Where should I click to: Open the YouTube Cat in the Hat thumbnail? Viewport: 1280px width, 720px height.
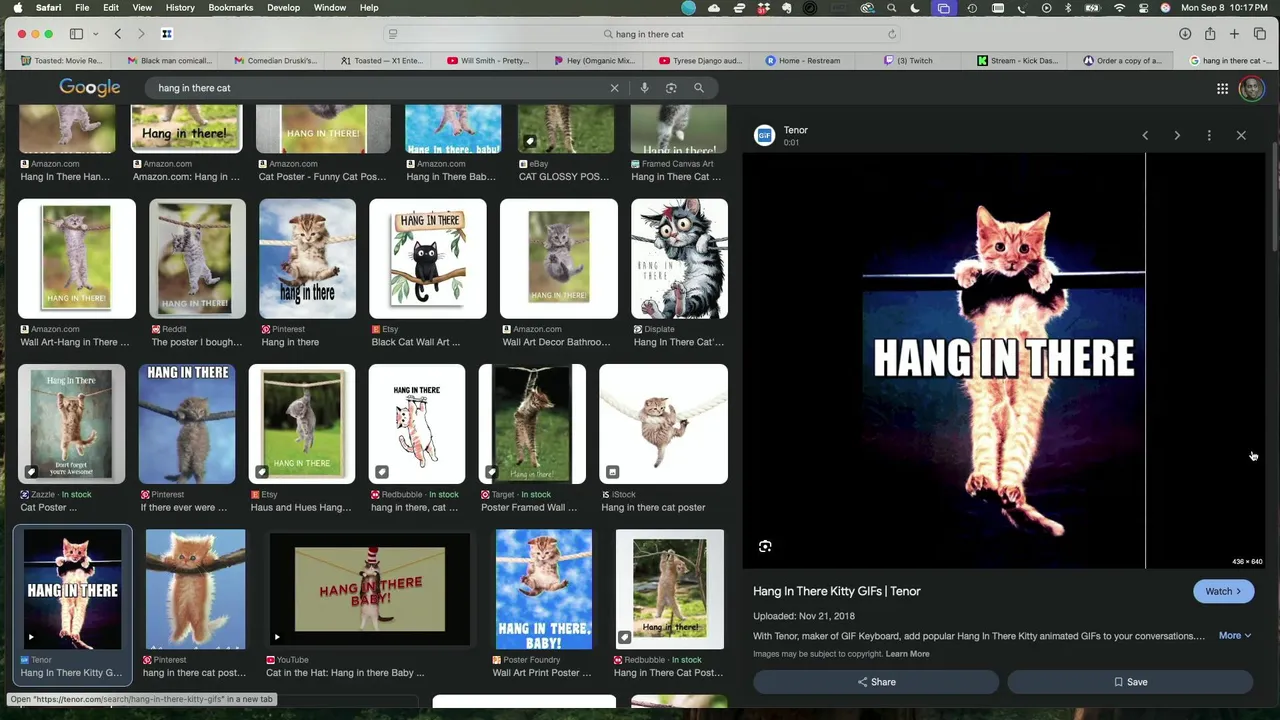click(x=370, y=590)
